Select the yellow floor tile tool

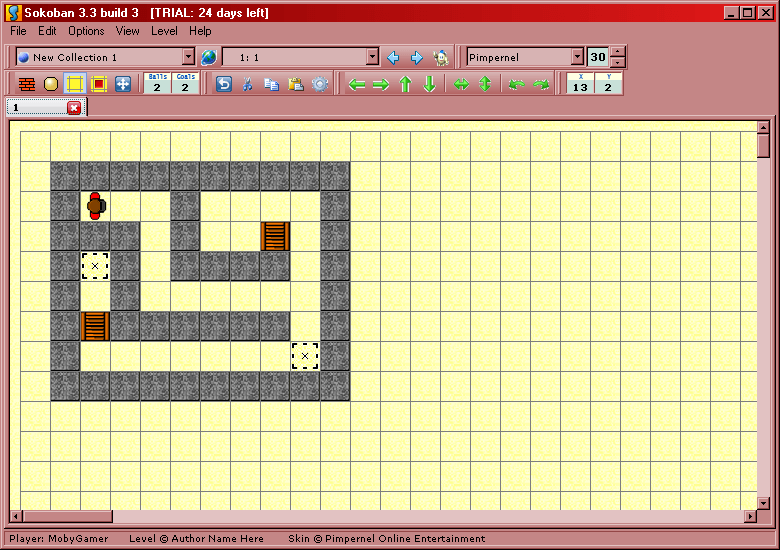(x=75, y=84)
